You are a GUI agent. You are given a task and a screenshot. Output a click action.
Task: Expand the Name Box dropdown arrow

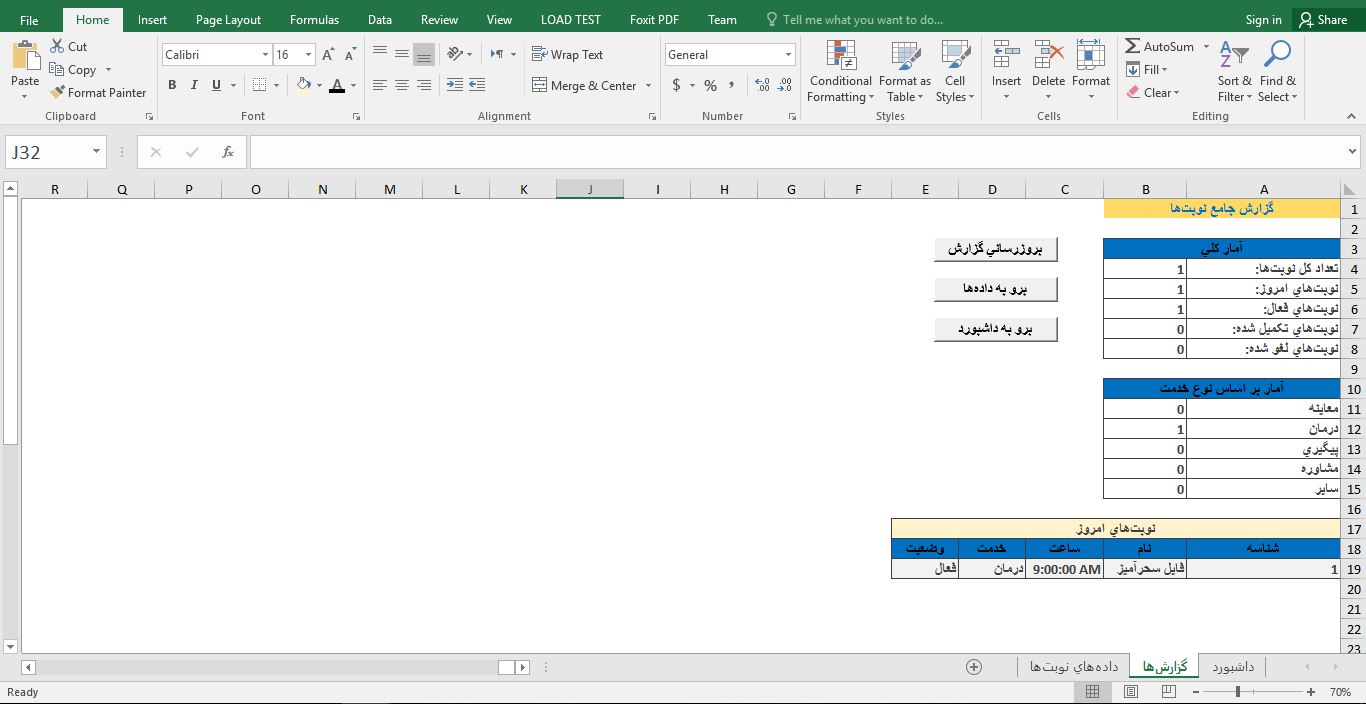(x=97, y=152)
